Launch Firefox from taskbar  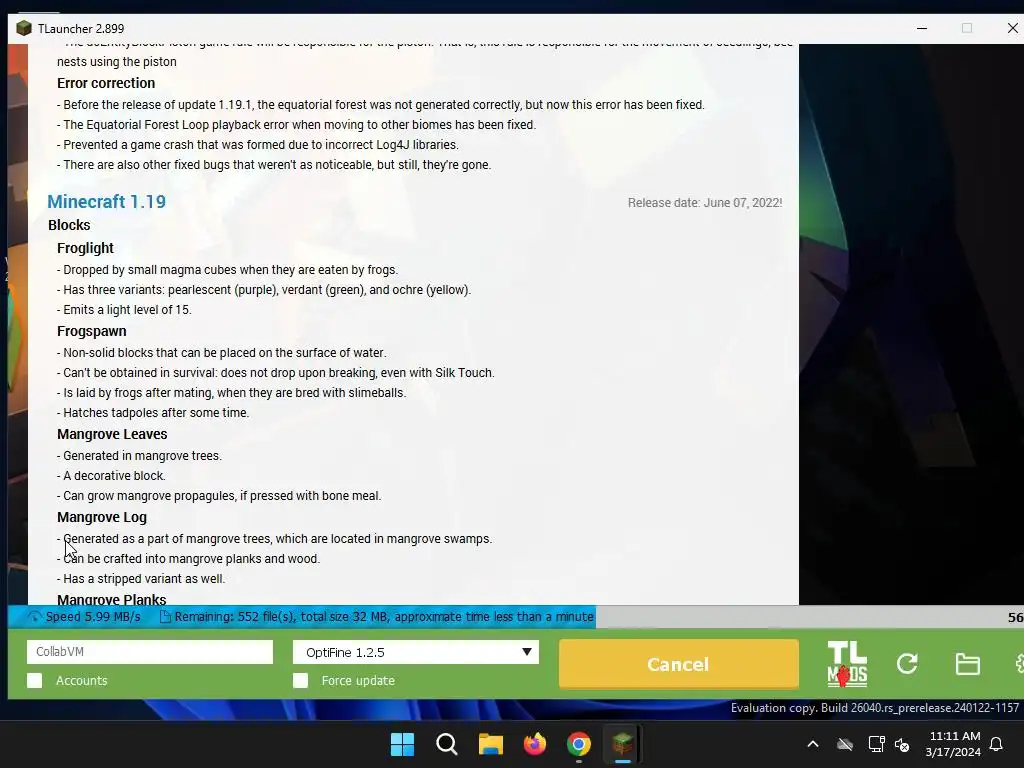[x=535, y=744]
